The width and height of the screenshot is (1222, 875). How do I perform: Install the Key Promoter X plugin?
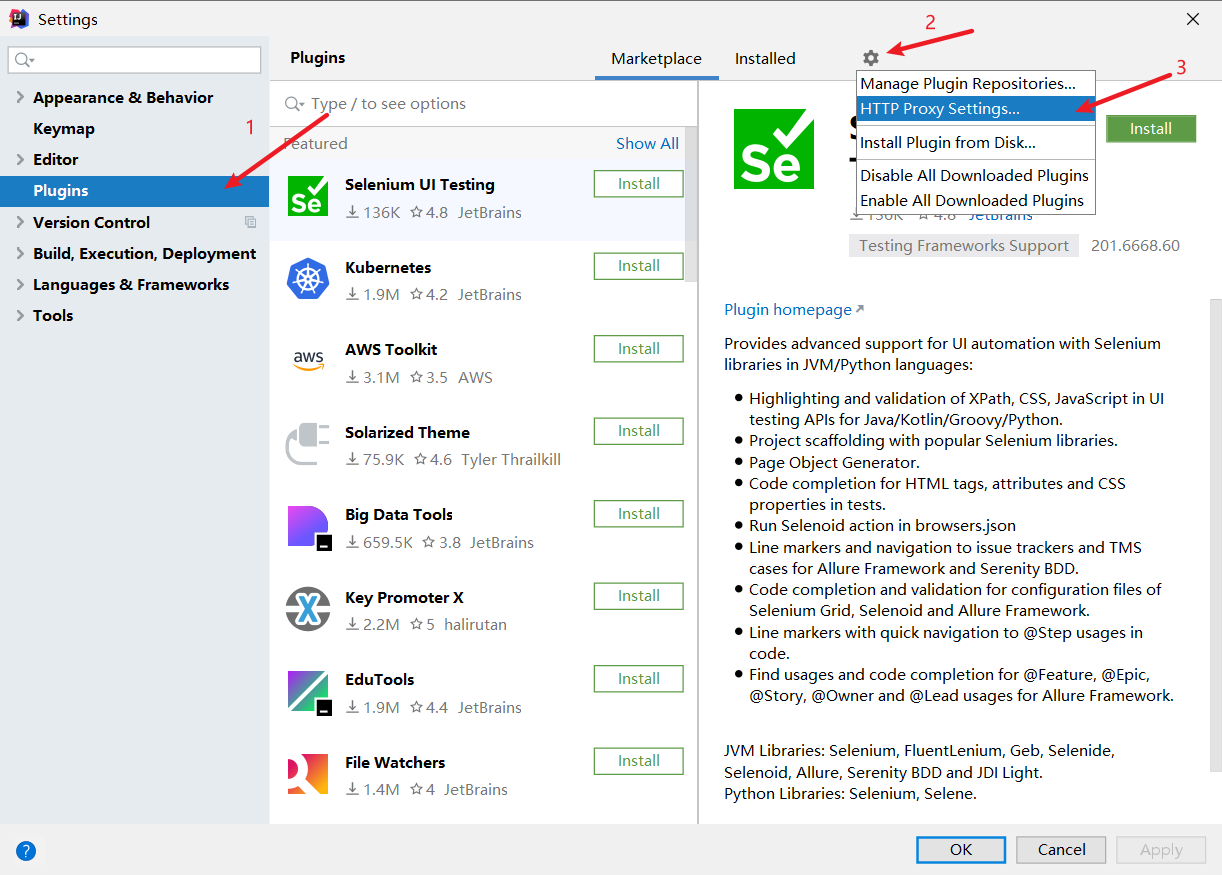tap(638, 596)
